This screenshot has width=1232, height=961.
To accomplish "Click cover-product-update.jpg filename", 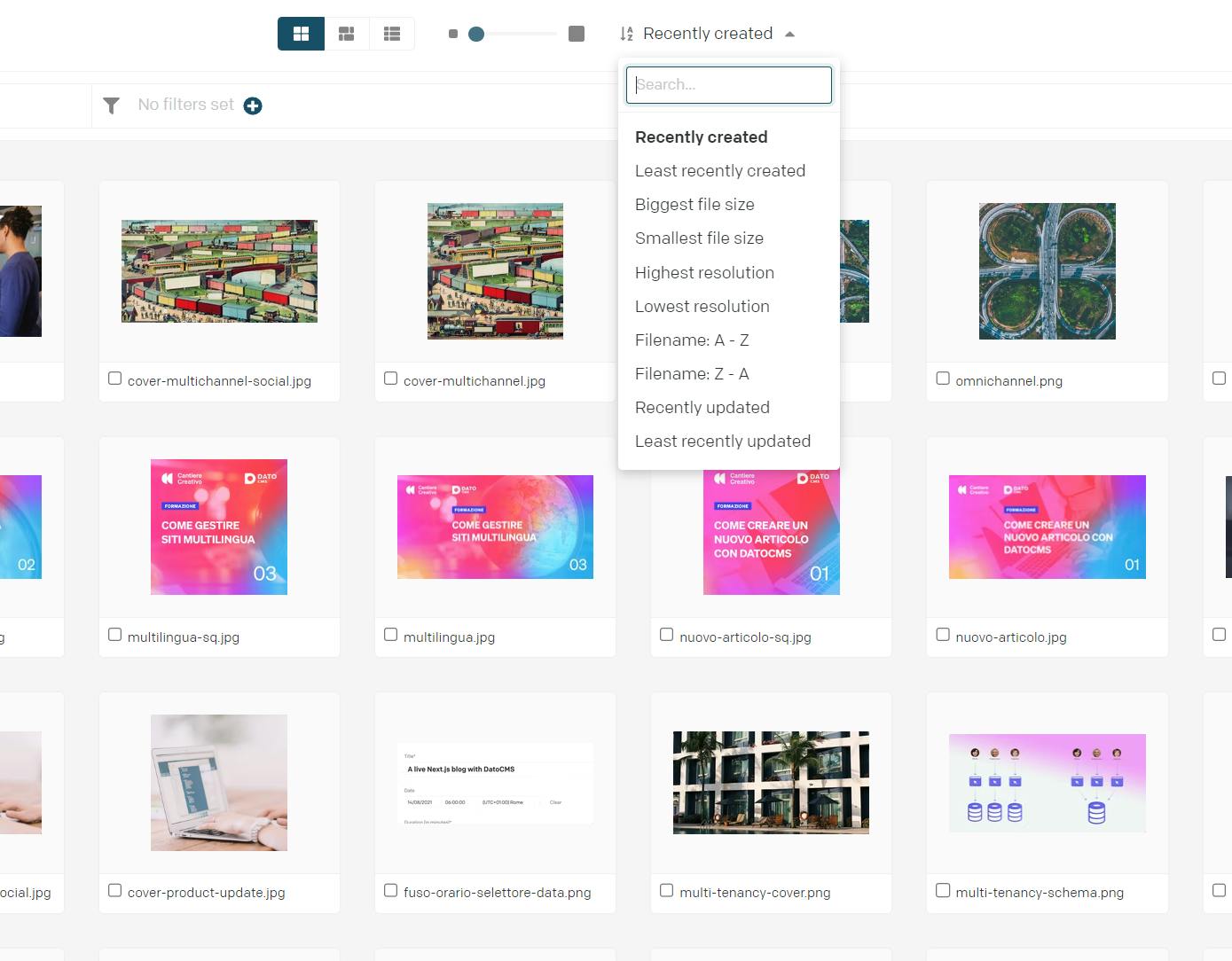I will [207, 893].
